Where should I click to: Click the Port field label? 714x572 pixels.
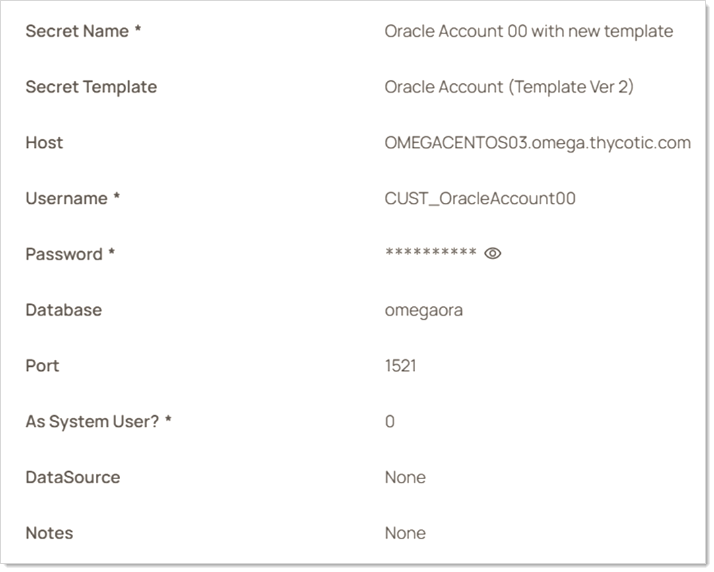tap(42, 366)
